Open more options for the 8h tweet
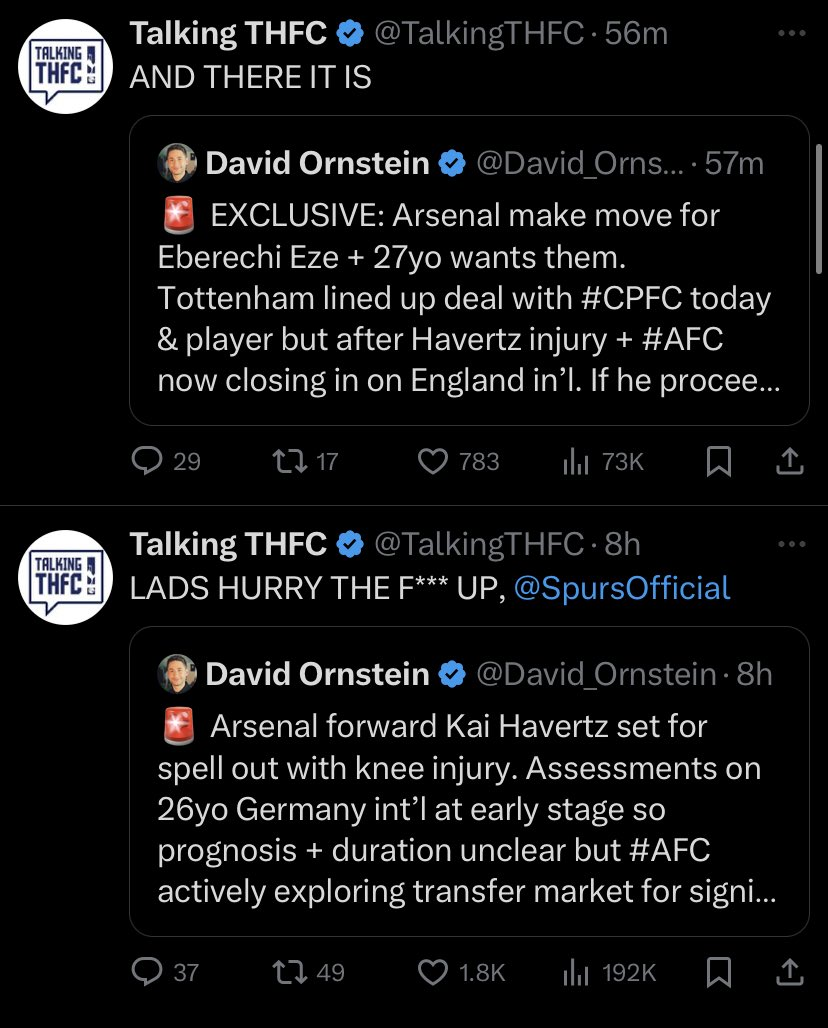Image resolution: width=828 pixels, height=1028 pixels. click(x=791, y=544)
